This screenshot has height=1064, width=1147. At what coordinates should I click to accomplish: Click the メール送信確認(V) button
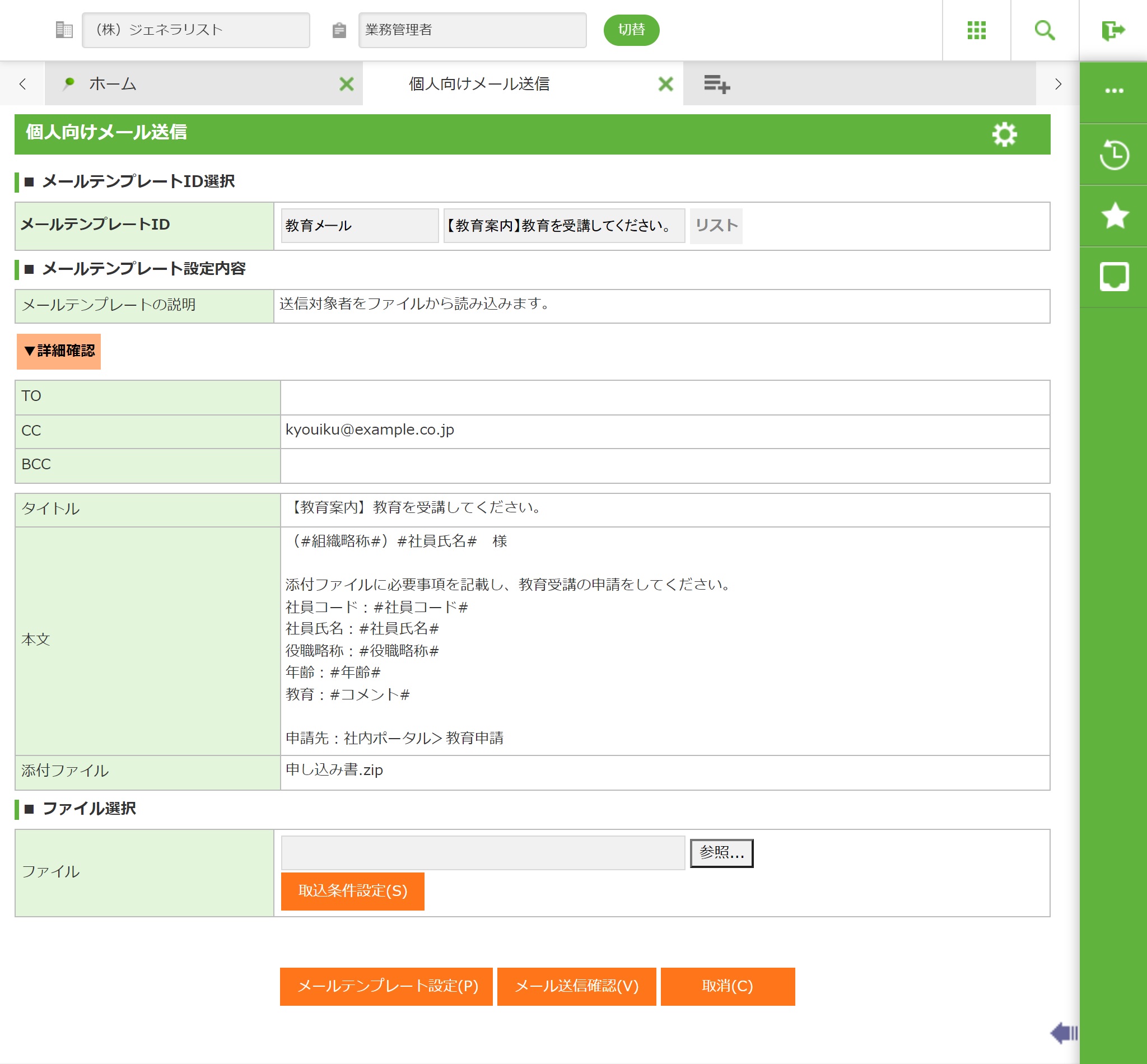coord(576,986)
